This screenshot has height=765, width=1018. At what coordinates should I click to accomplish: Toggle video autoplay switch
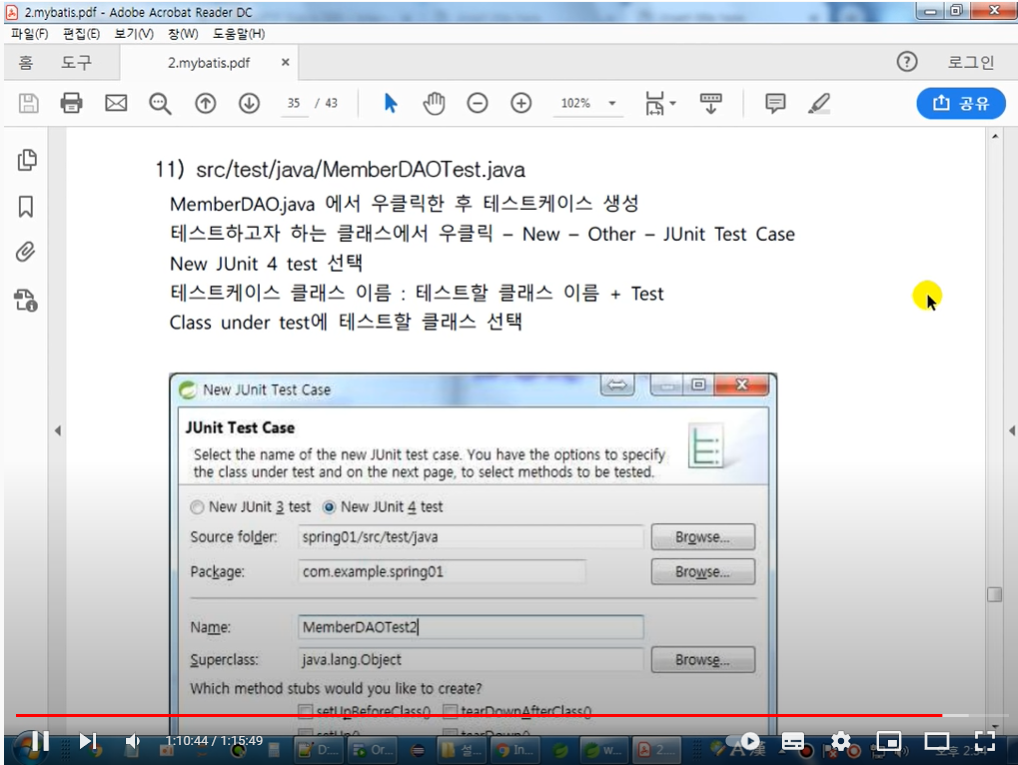[x=745, y=741]
